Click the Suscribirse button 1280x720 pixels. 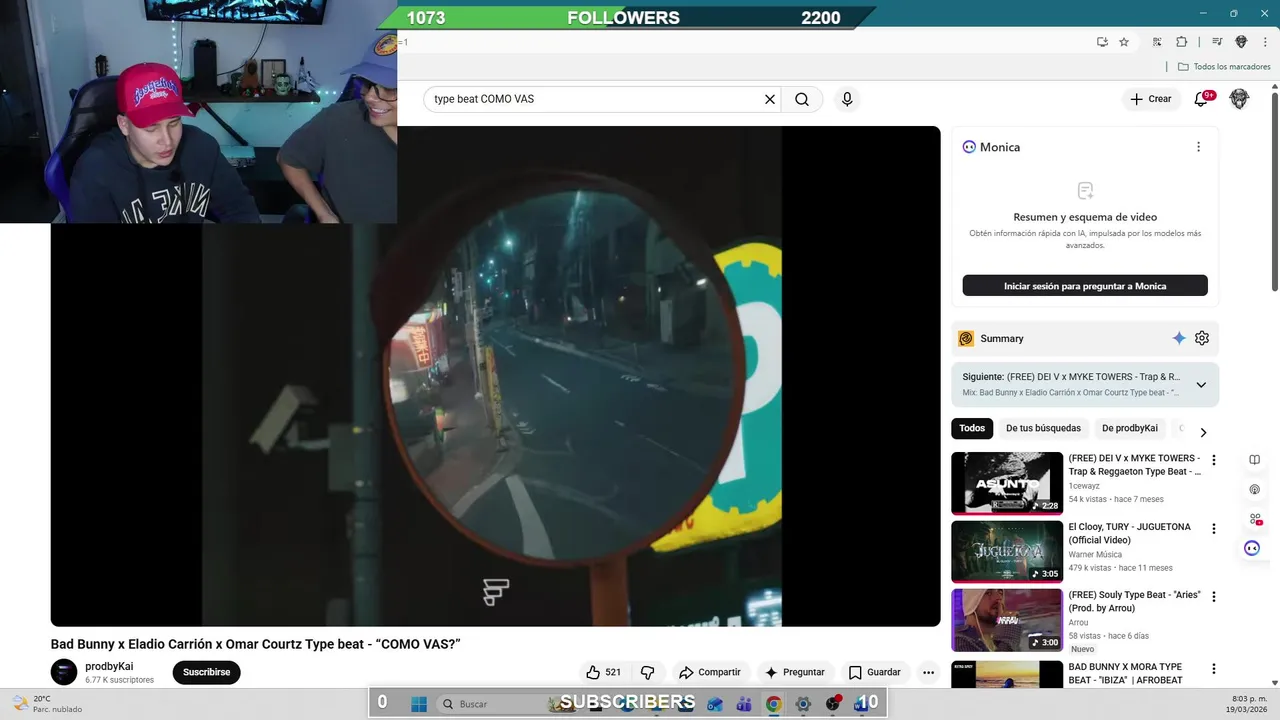pyautogui.click(x=206, y=672)
